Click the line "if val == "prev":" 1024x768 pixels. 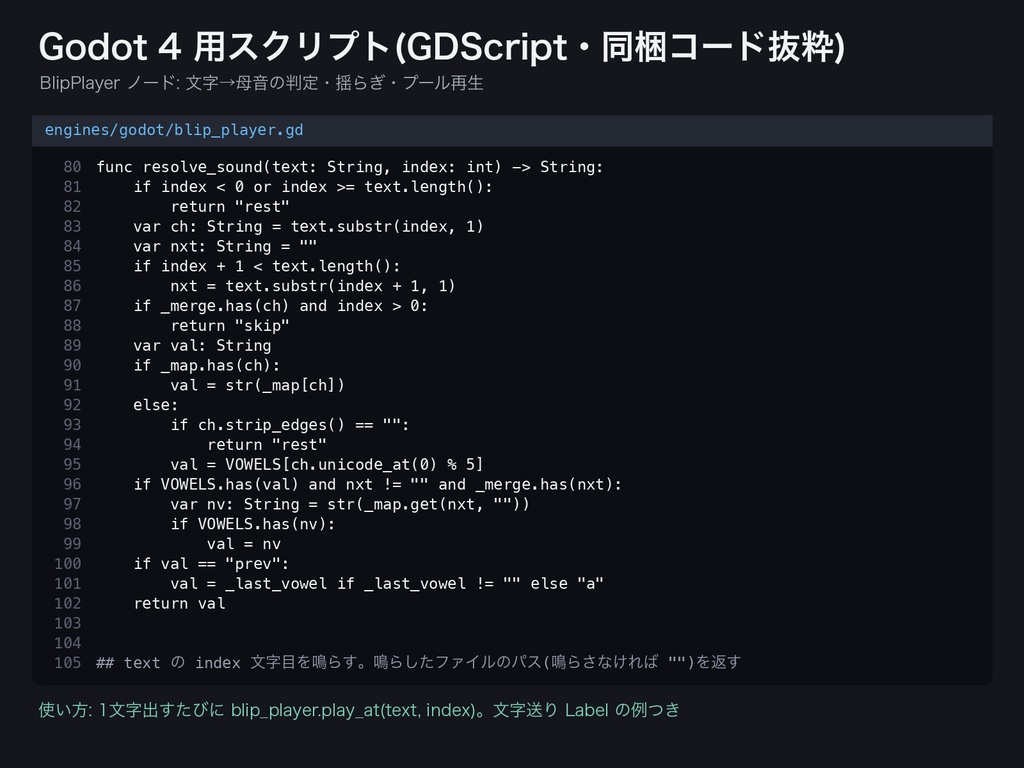[x=211, y=564]
